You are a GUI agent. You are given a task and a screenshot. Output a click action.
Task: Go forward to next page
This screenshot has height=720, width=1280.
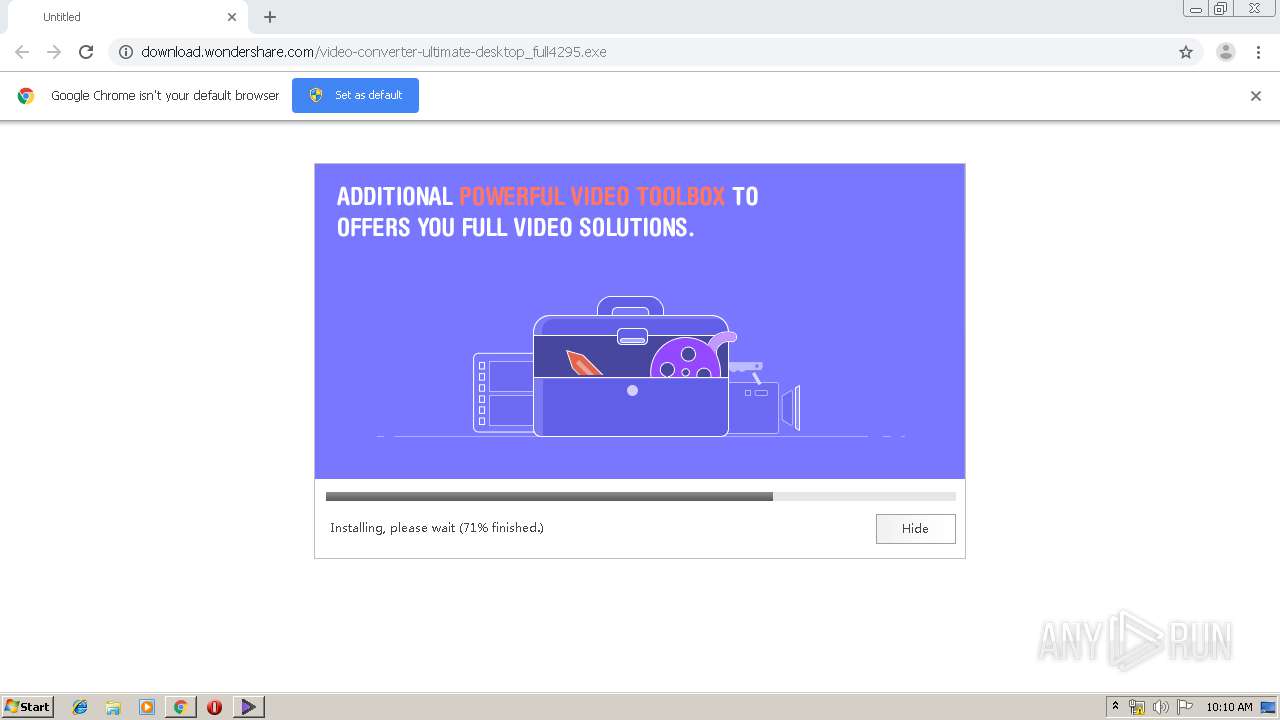coord(54,52)
